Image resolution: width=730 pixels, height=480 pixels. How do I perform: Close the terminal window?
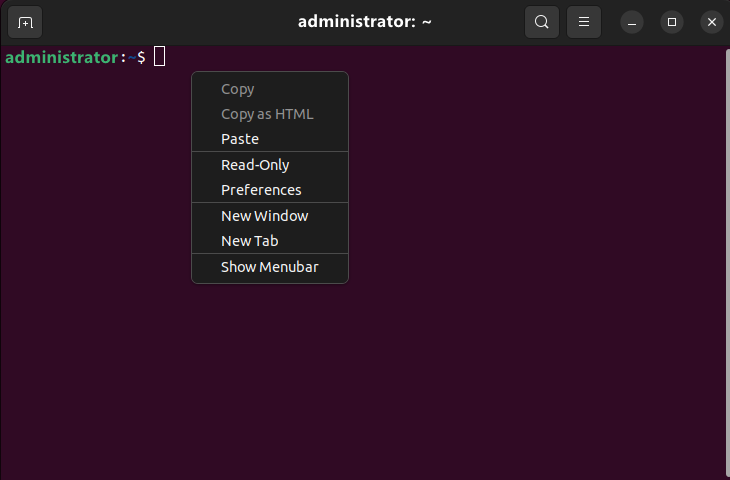click(x=711, y=22)
